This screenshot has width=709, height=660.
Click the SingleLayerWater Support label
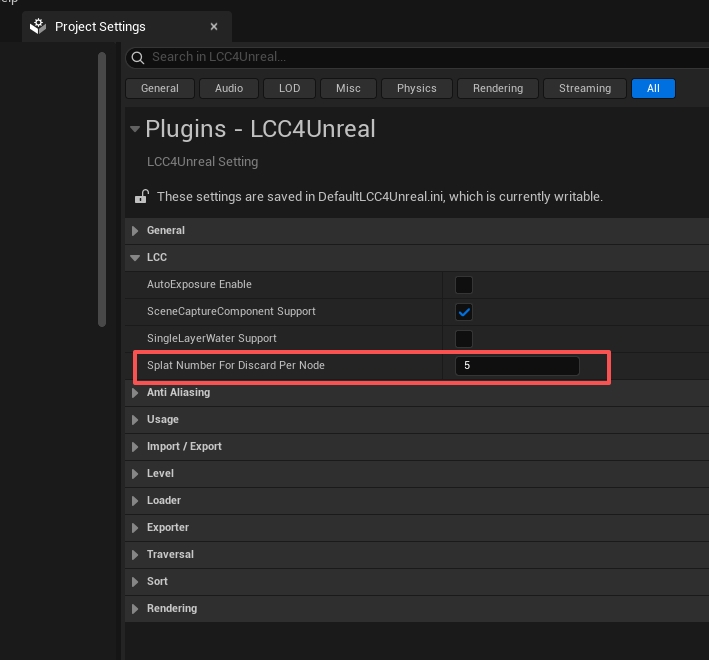coord(212,339)
